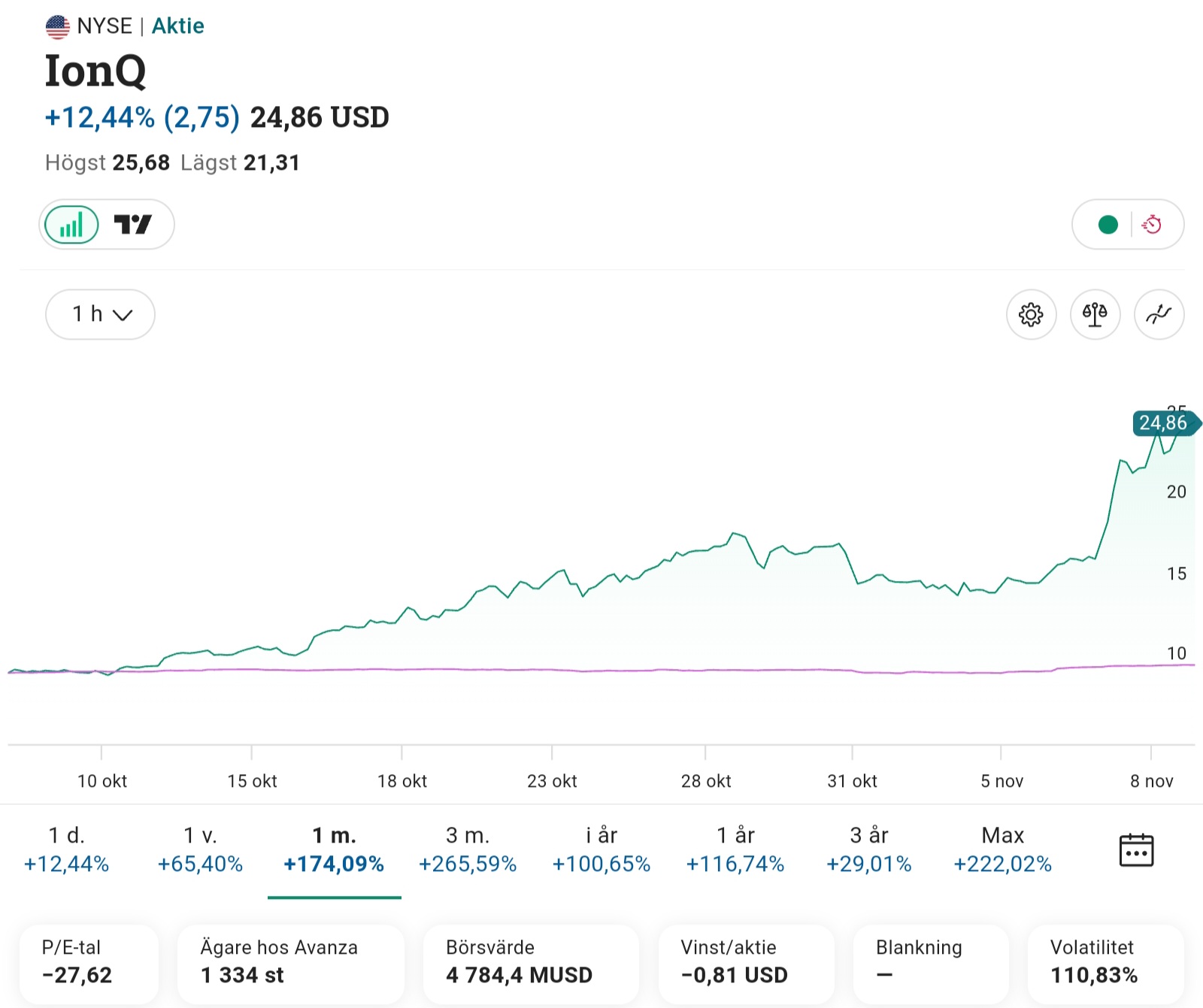The width and height of the screenshot is (1203, 1008).
Task: Click the 23 okt axis label
Action: 552,781
